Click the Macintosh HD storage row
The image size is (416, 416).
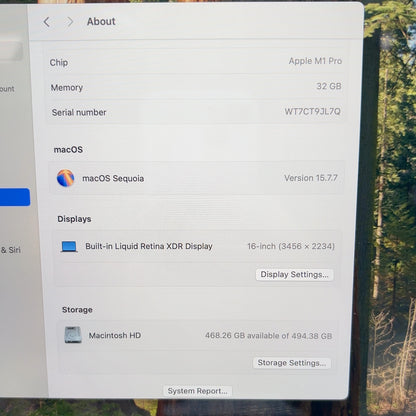[x=198, y=335]
